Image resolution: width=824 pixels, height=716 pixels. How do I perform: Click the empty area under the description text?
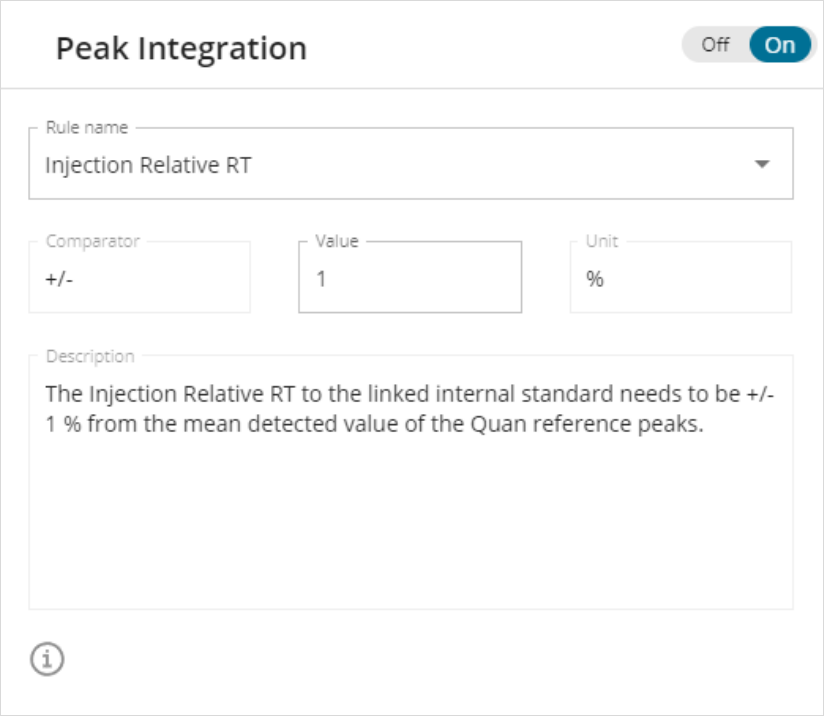(410, 530)
